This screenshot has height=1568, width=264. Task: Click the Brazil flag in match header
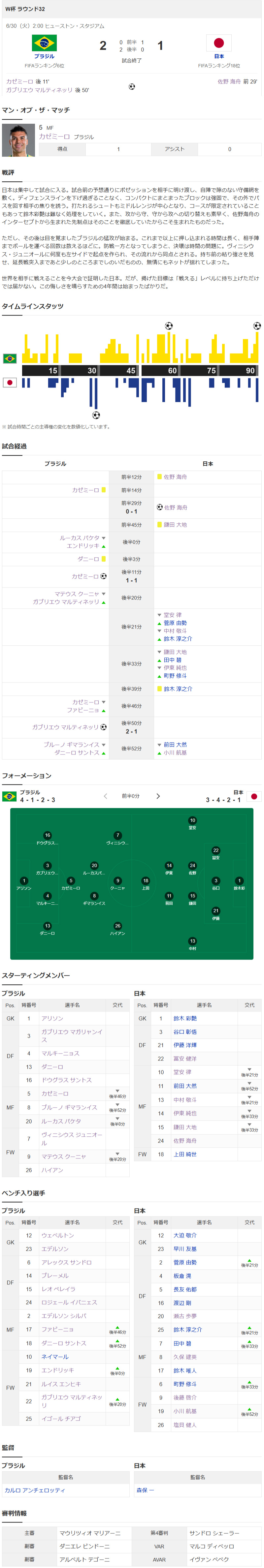coord(44,43)
